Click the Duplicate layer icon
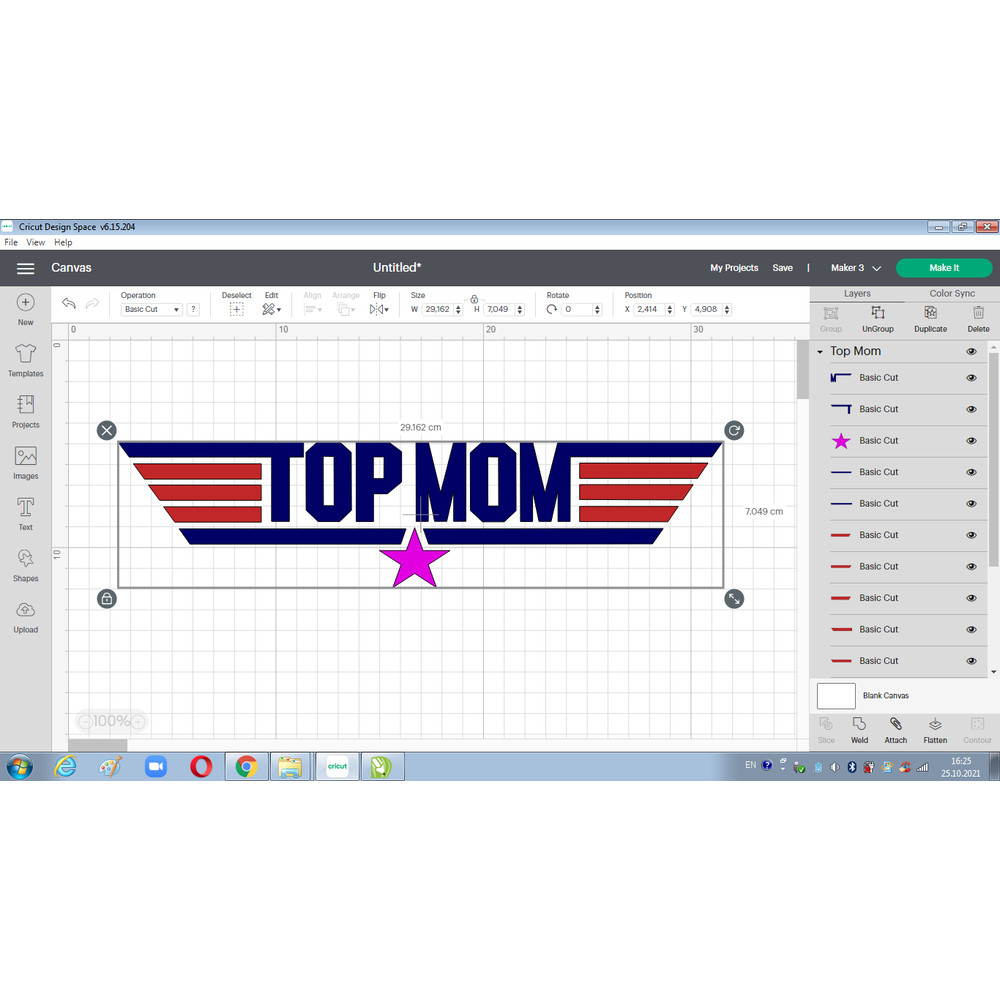This screenshot has height=1000, width=1000. 930,314
